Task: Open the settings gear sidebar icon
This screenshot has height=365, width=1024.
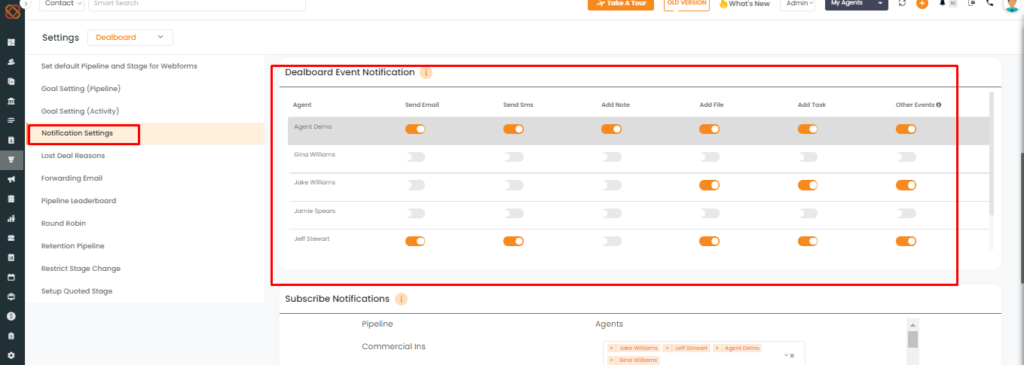Action: [x=11, y=356]
